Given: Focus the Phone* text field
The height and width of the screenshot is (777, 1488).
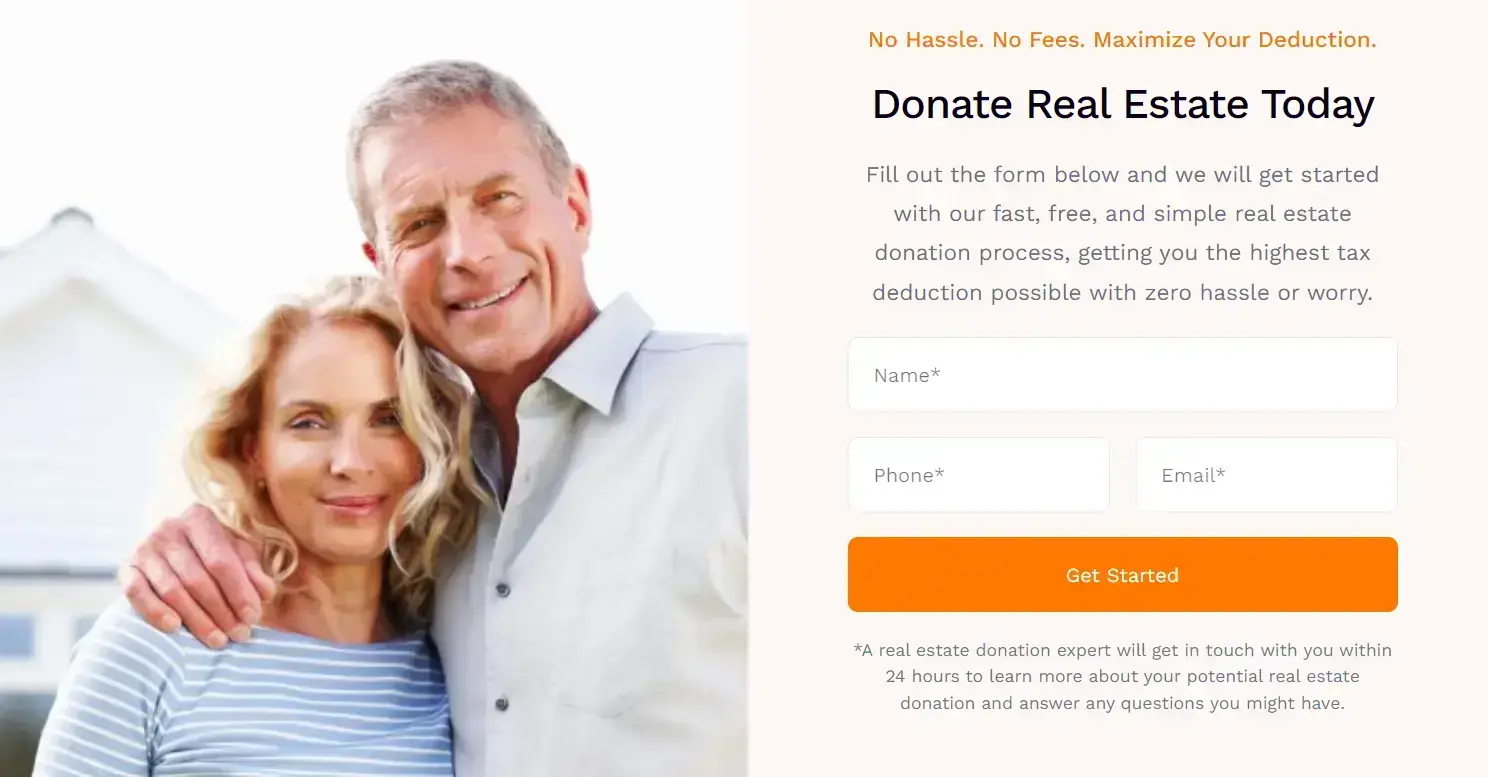Looking at the screenshot, I should (x=978, y=475).
